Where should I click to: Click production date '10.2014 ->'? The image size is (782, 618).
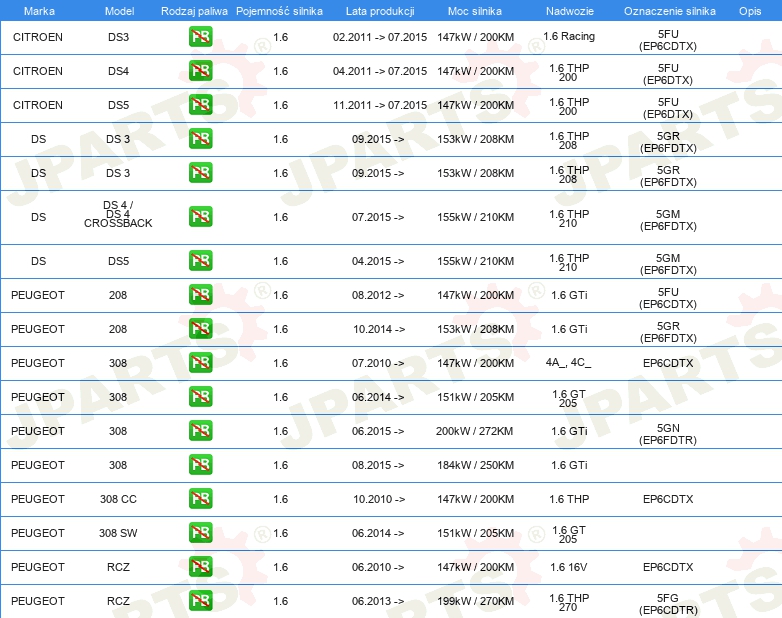[379, 329]
